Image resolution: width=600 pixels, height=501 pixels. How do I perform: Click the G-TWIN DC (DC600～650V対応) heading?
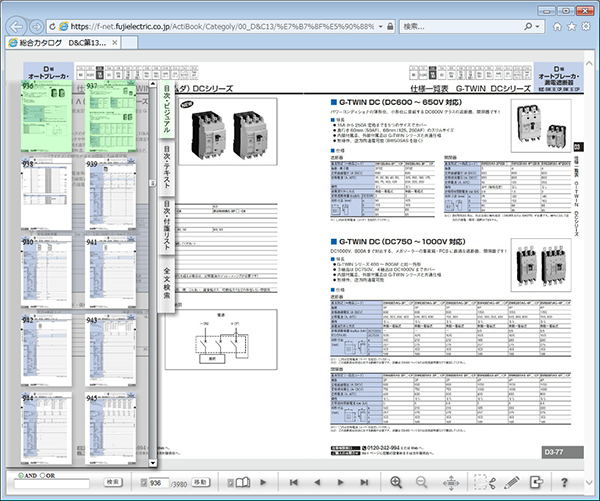(400, 102)
